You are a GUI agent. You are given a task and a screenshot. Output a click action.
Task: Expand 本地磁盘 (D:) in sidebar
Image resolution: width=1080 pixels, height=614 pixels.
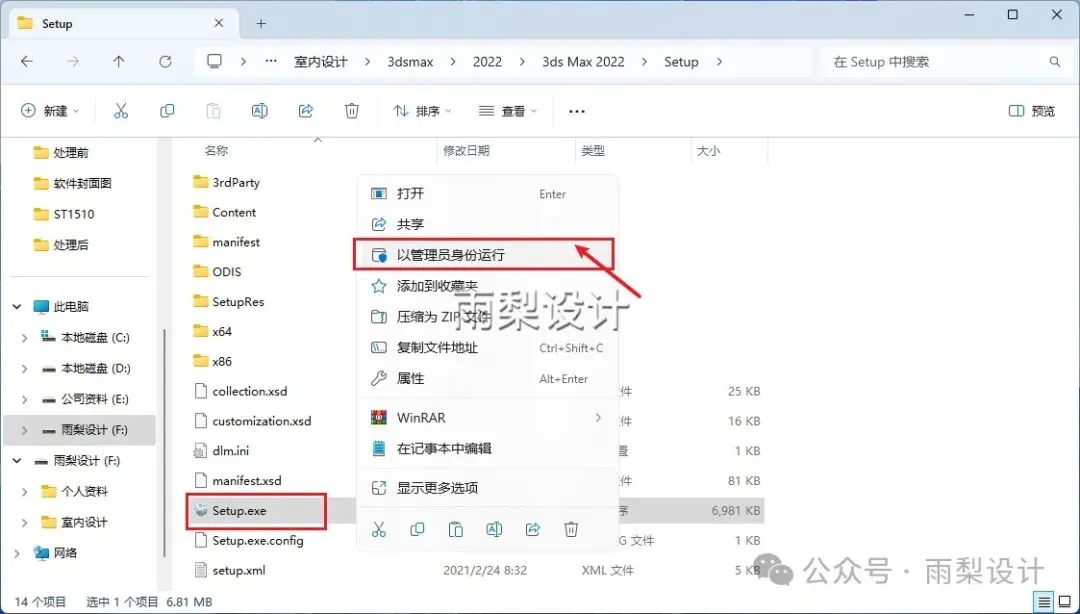tap(25, 369)
